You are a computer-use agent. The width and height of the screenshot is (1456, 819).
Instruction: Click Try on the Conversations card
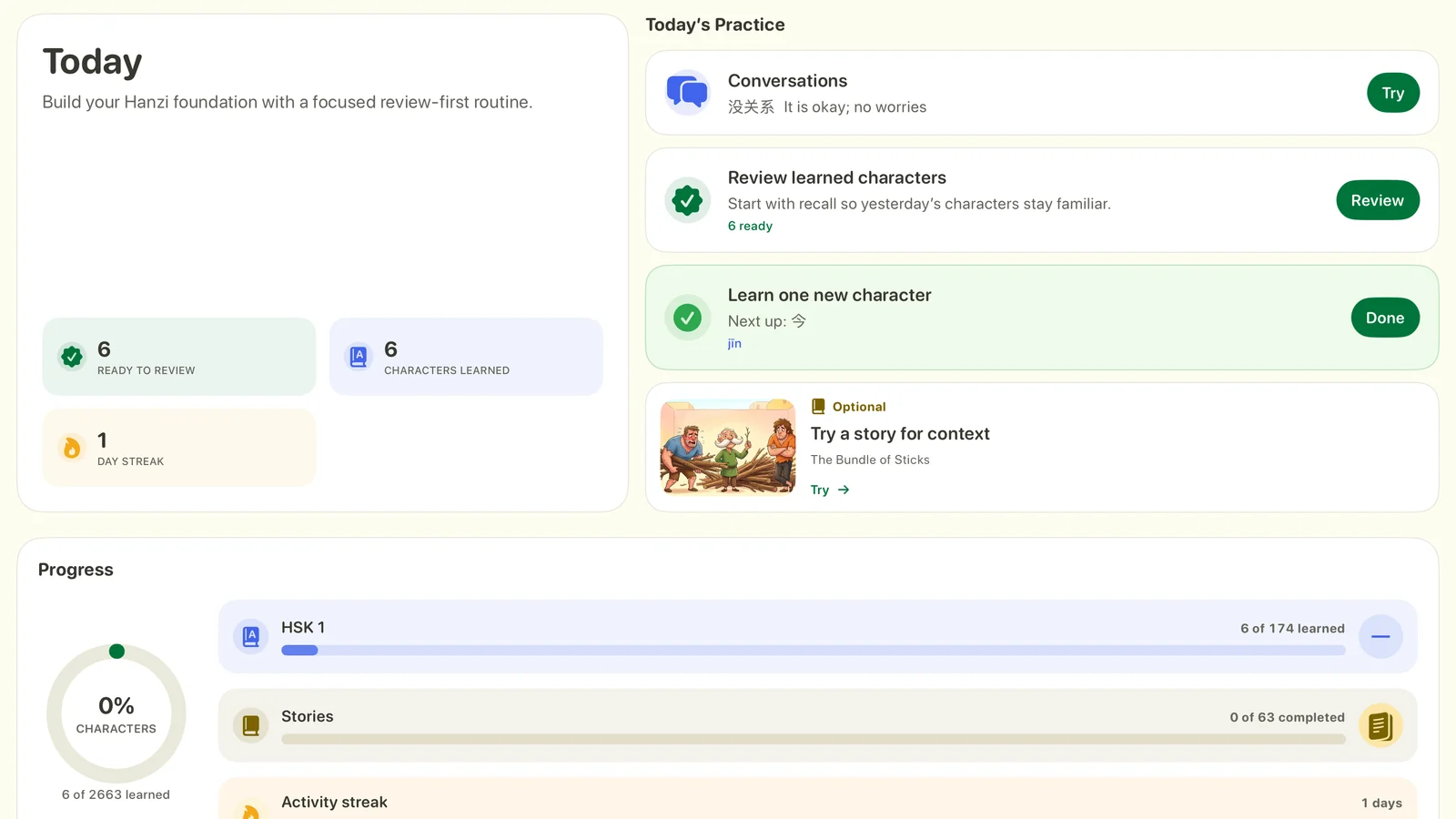1393,93
